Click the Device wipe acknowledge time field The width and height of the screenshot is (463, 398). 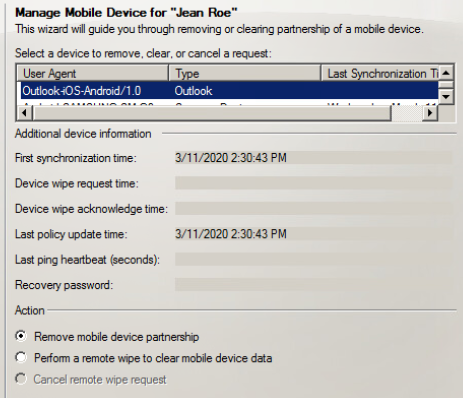(x=313, y=209)
